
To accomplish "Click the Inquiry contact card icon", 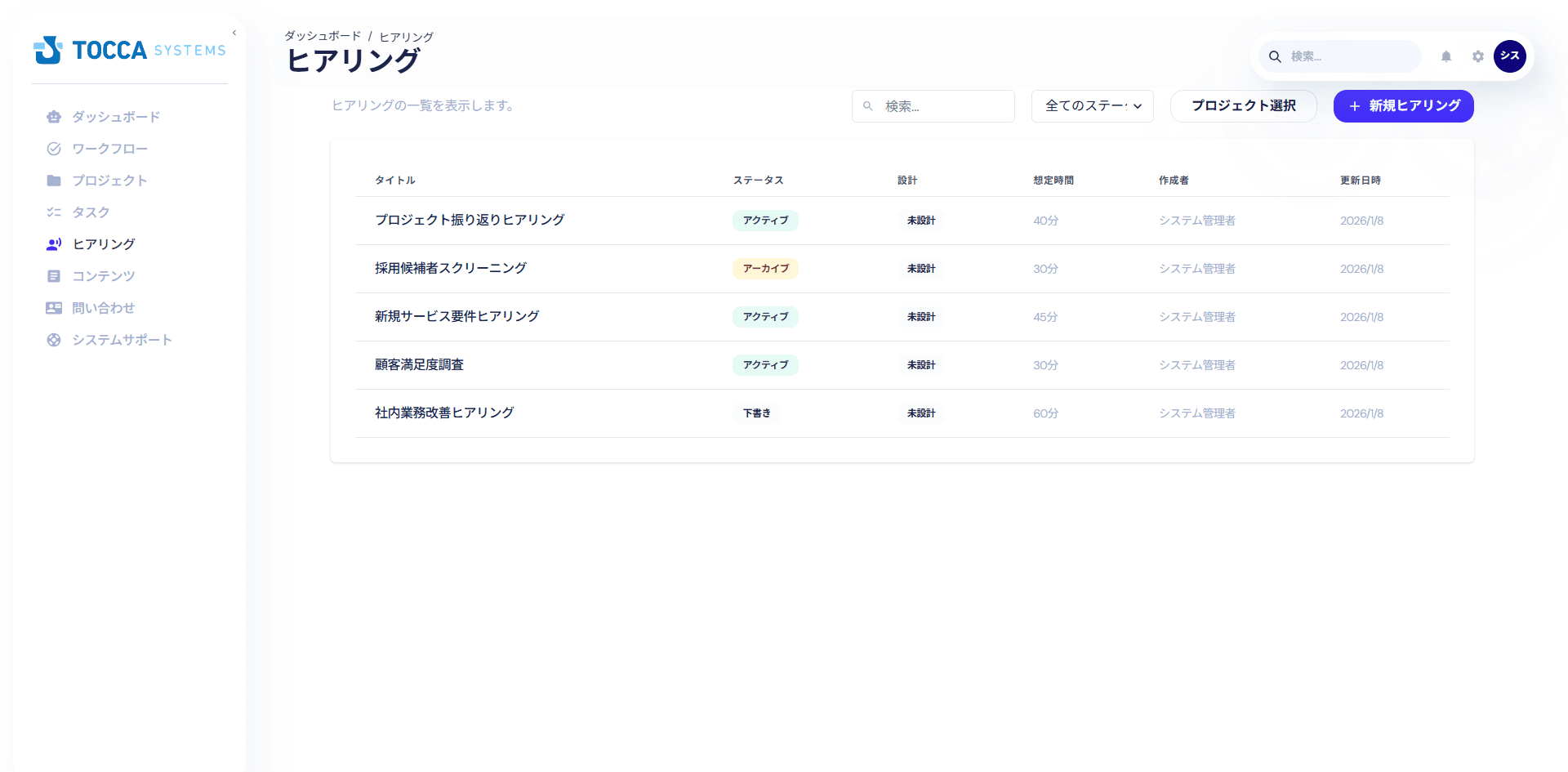I will point(54,308).
